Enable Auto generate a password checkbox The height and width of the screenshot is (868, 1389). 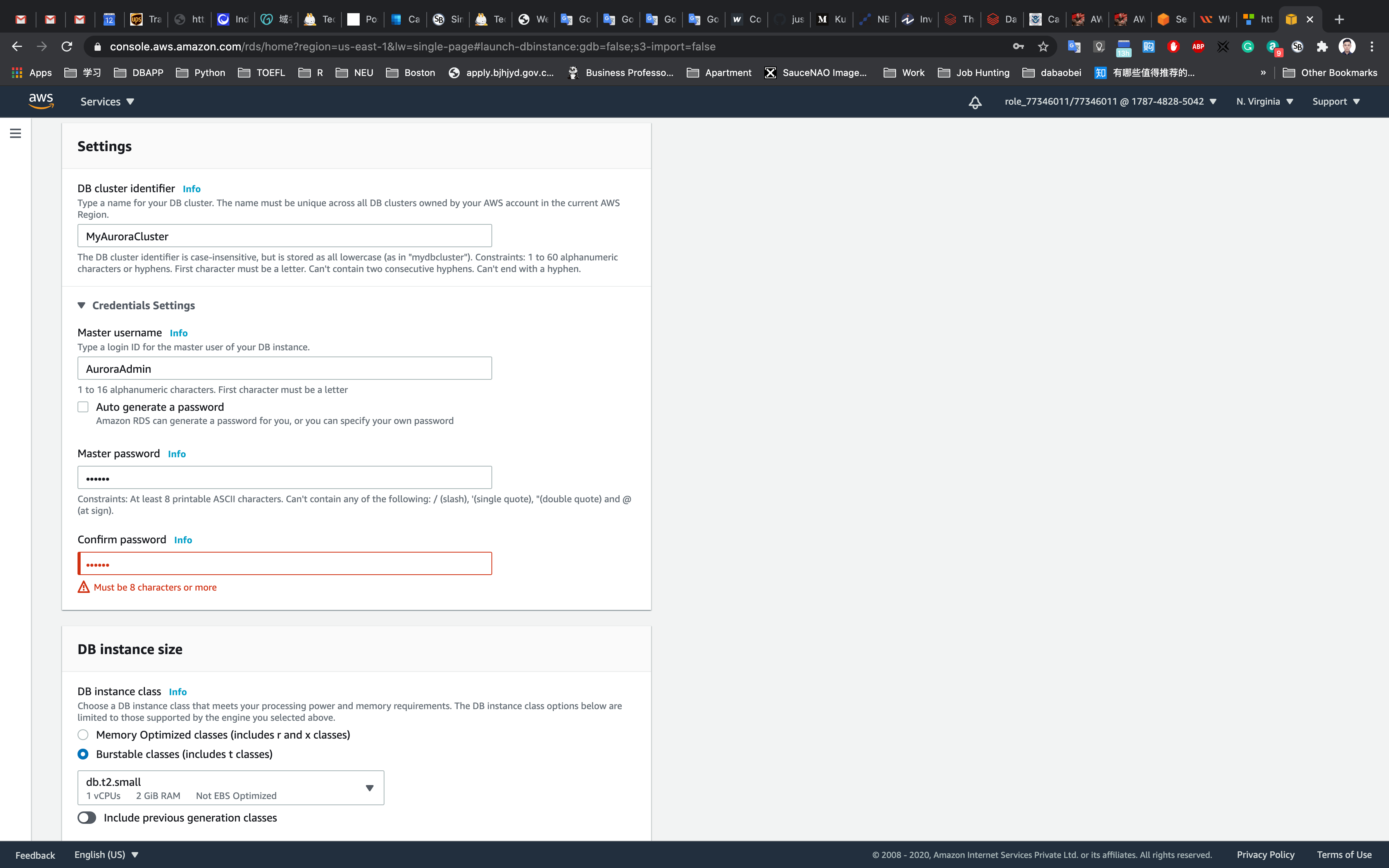click(83, 407)
